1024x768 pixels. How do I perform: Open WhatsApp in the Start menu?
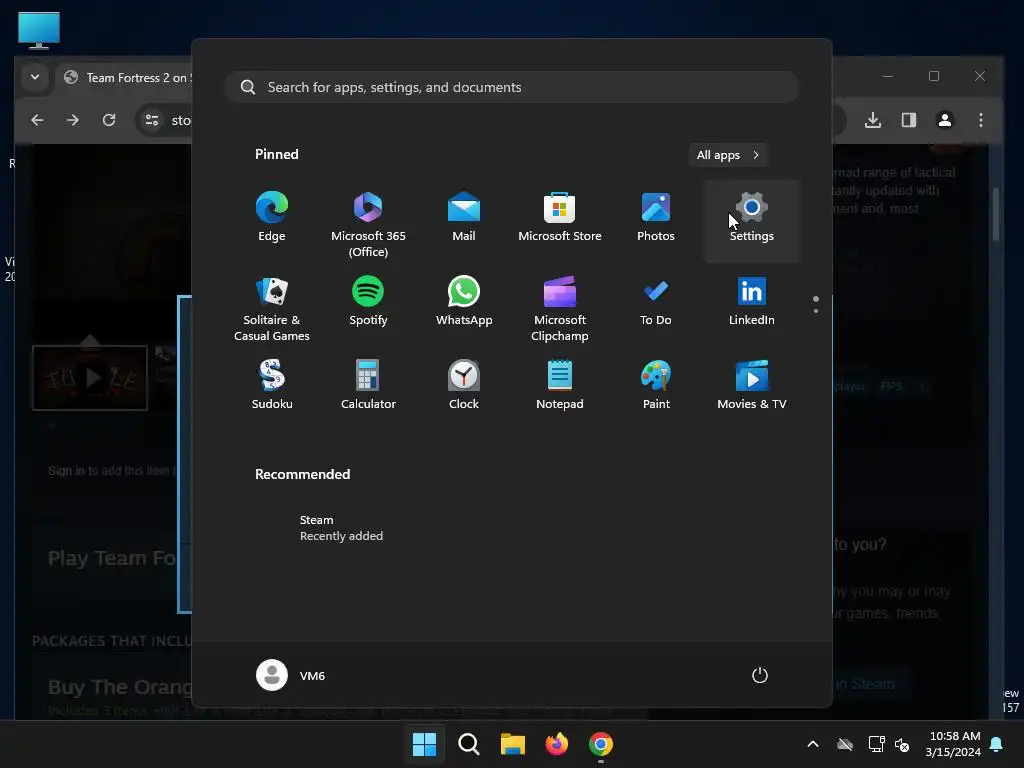coord(464,302)
